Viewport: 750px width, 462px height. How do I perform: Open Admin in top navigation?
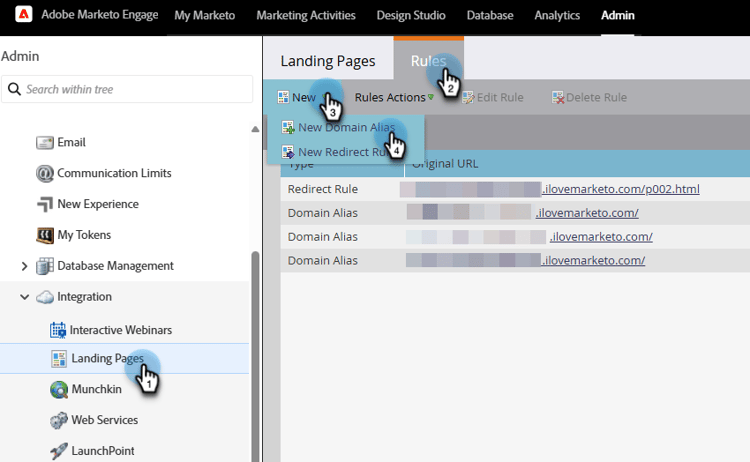coord(618,15)
